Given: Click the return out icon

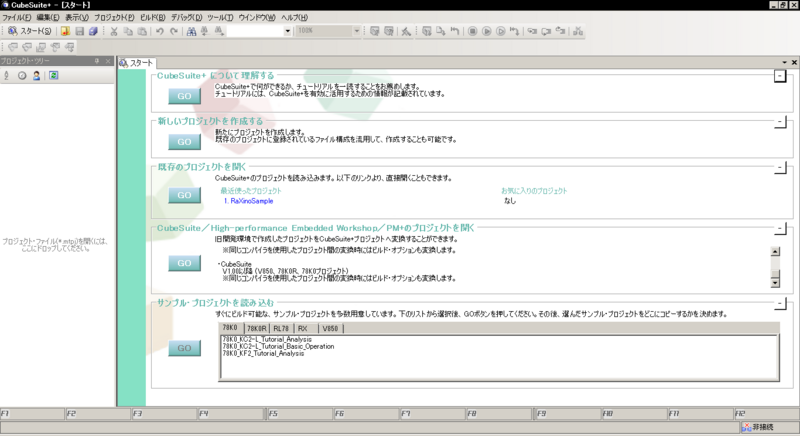Looking at the screenshot, I should click(560, 31).
